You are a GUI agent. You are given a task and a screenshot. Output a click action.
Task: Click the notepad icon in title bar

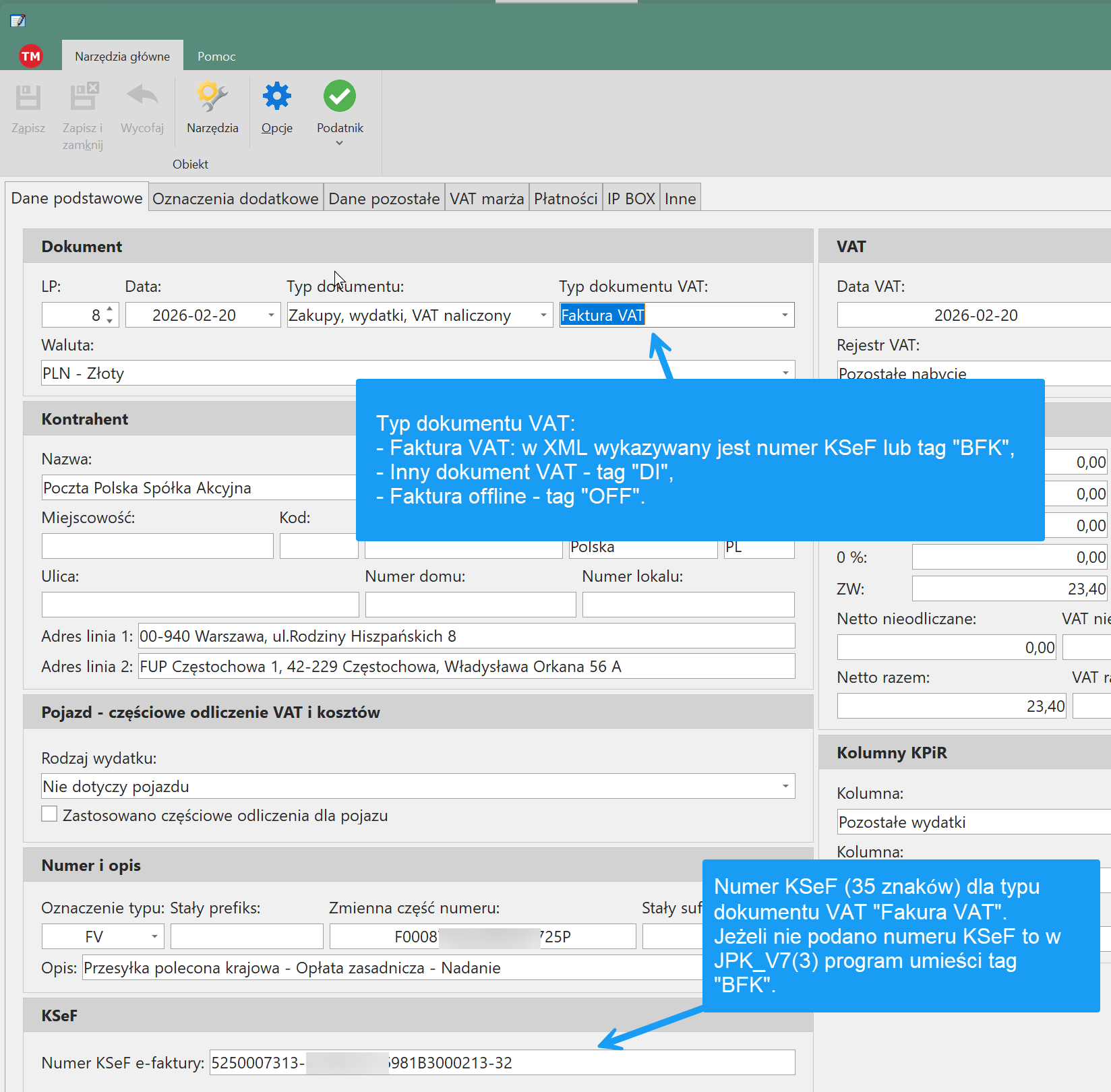[x=18, y=21]
